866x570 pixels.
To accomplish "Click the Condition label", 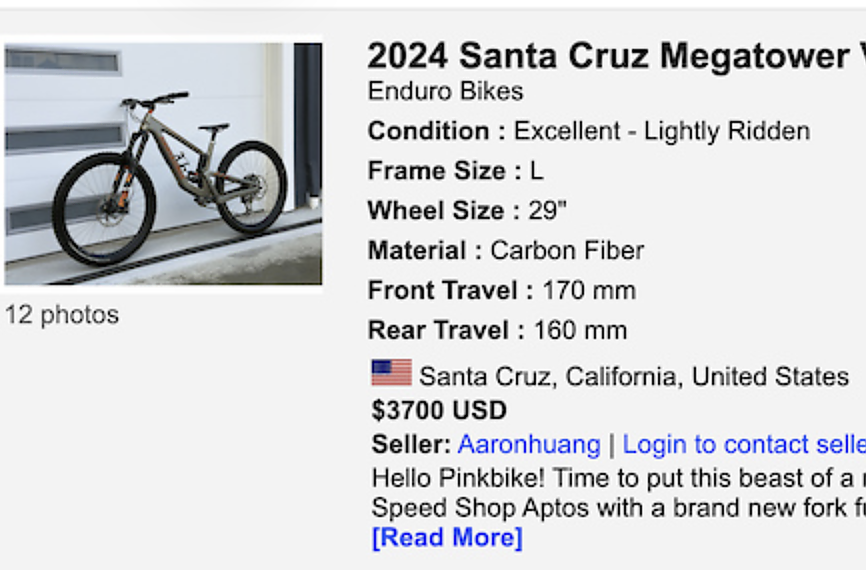I will coord(429,131).
